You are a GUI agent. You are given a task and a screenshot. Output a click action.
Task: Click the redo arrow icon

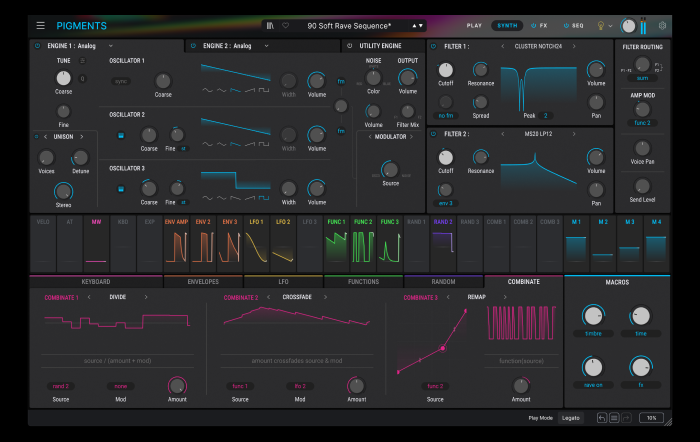626,418
